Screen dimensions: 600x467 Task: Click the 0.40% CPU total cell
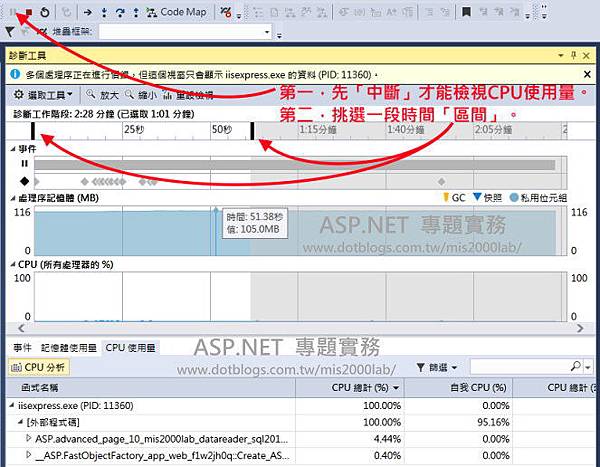tap(387, 456)
